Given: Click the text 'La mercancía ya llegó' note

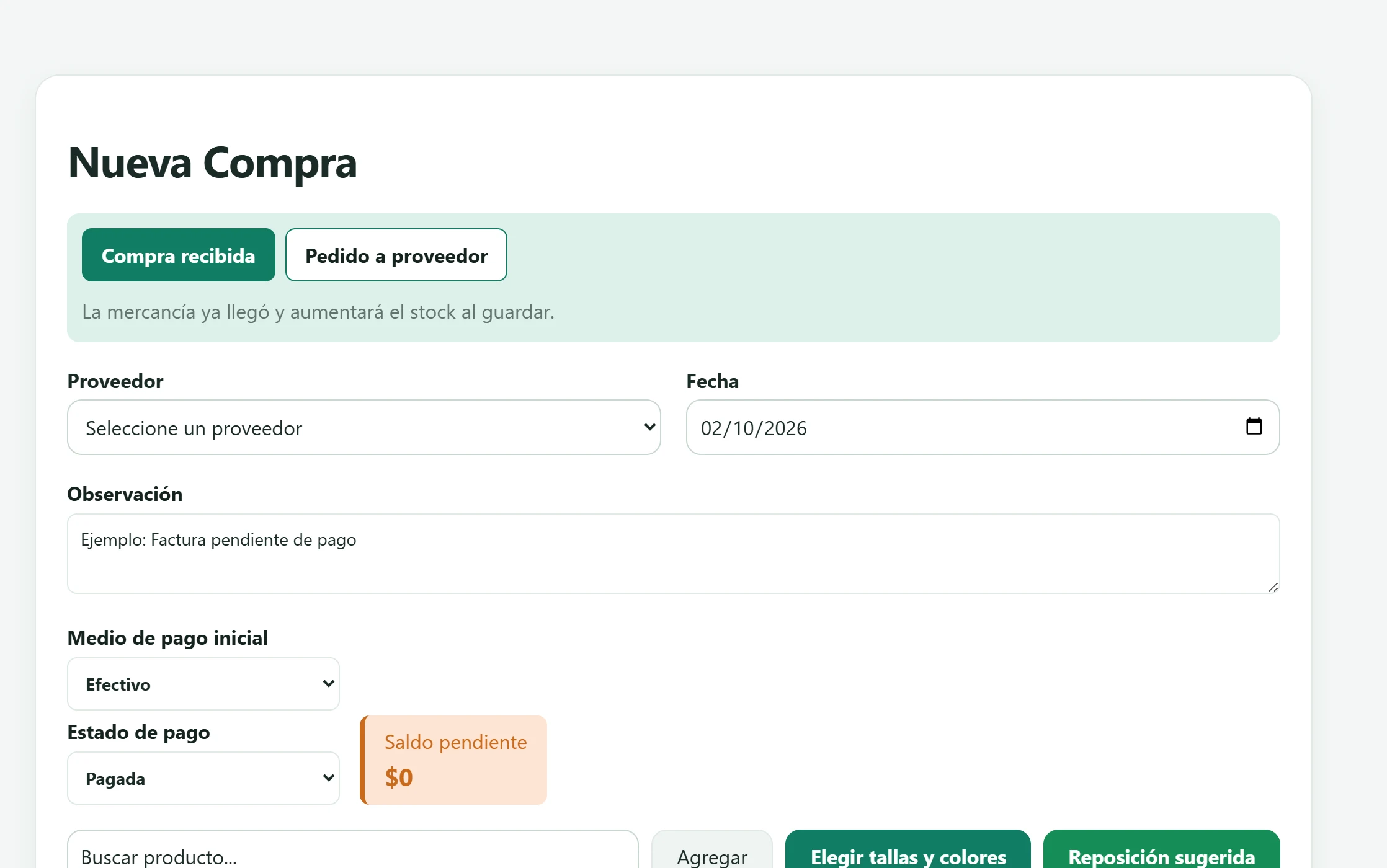Looking at the screenshot, I should (x=318, y=312).
